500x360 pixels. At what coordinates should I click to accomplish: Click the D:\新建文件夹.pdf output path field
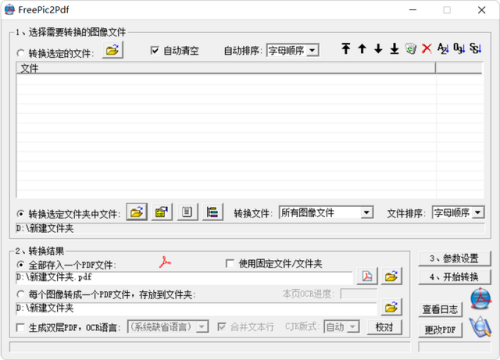(184, 277)
